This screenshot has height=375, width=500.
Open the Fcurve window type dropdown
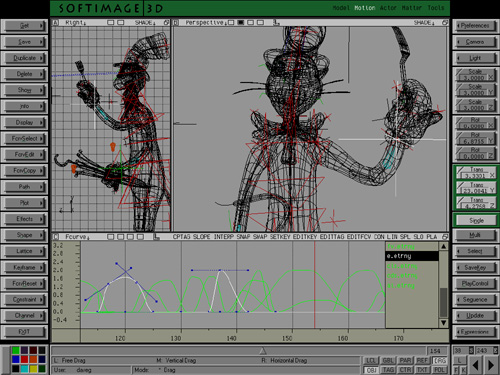point(77,237)
